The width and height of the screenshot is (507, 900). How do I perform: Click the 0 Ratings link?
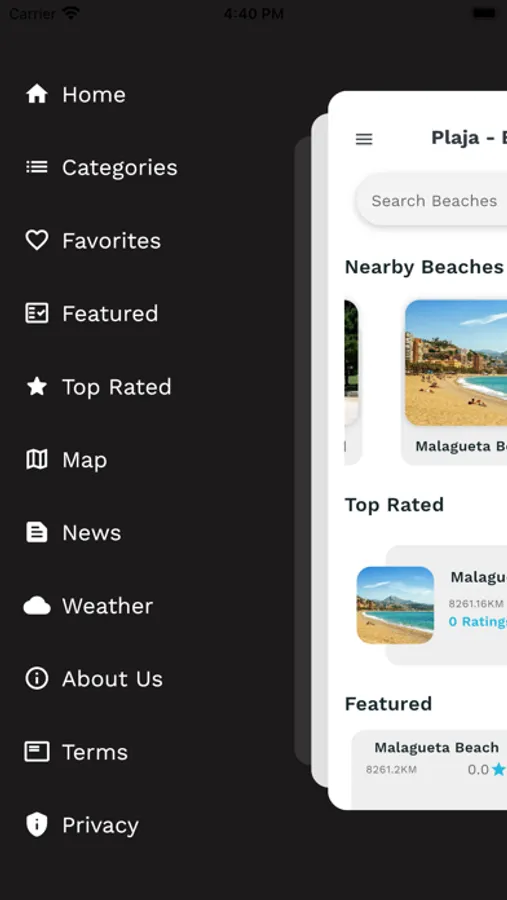point(477,622)
